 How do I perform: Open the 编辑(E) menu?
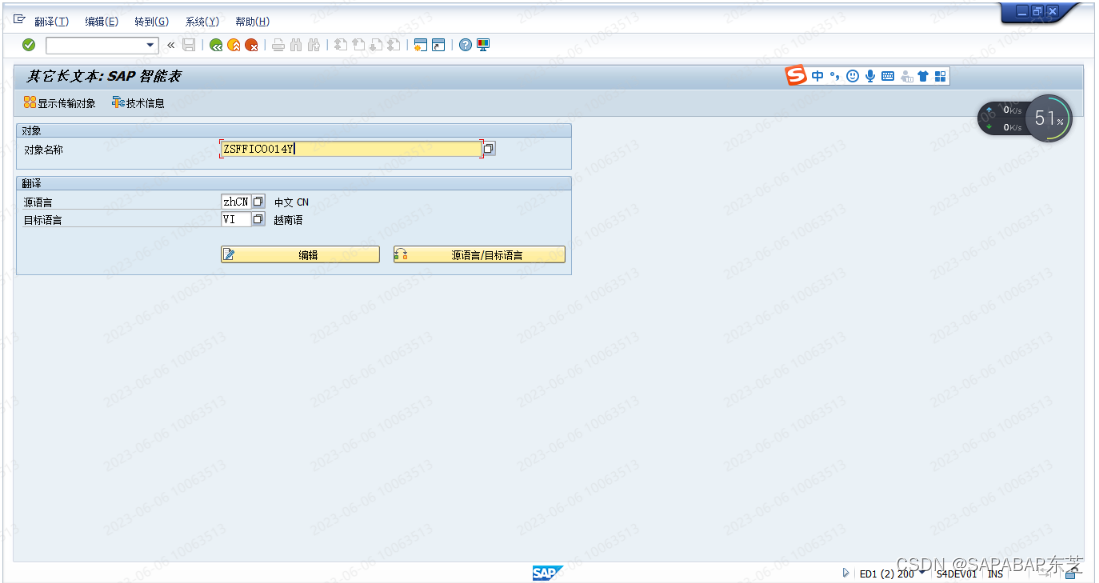coord(102,22)
